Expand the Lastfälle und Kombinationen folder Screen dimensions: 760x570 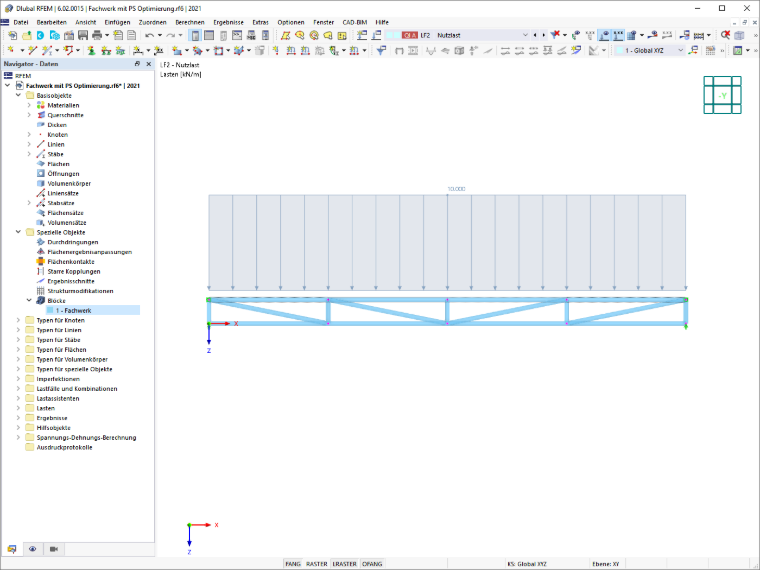(18, 389)
